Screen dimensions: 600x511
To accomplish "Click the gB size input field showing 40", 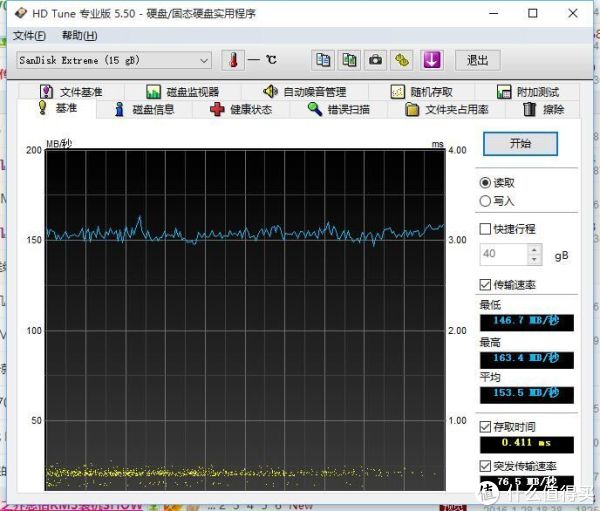I will (504, 254).
